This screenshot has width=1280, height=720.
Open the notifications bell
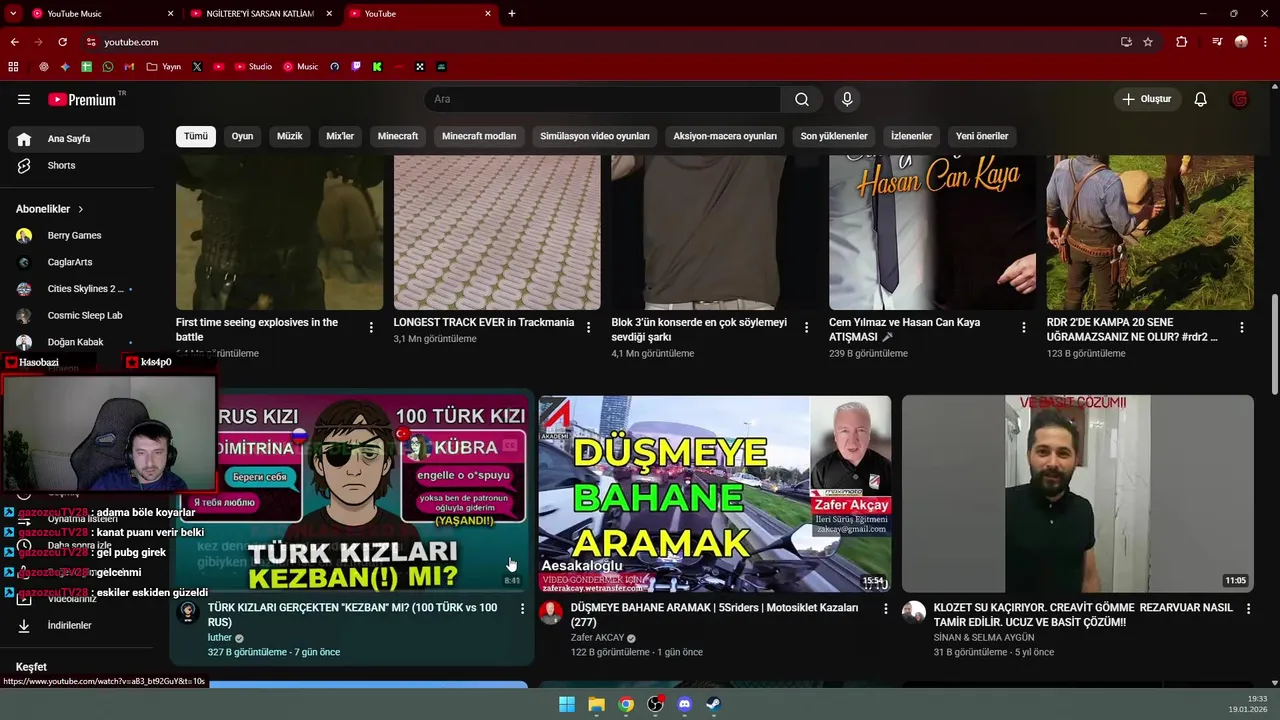pyautogui.click(x=1201, y=99)
